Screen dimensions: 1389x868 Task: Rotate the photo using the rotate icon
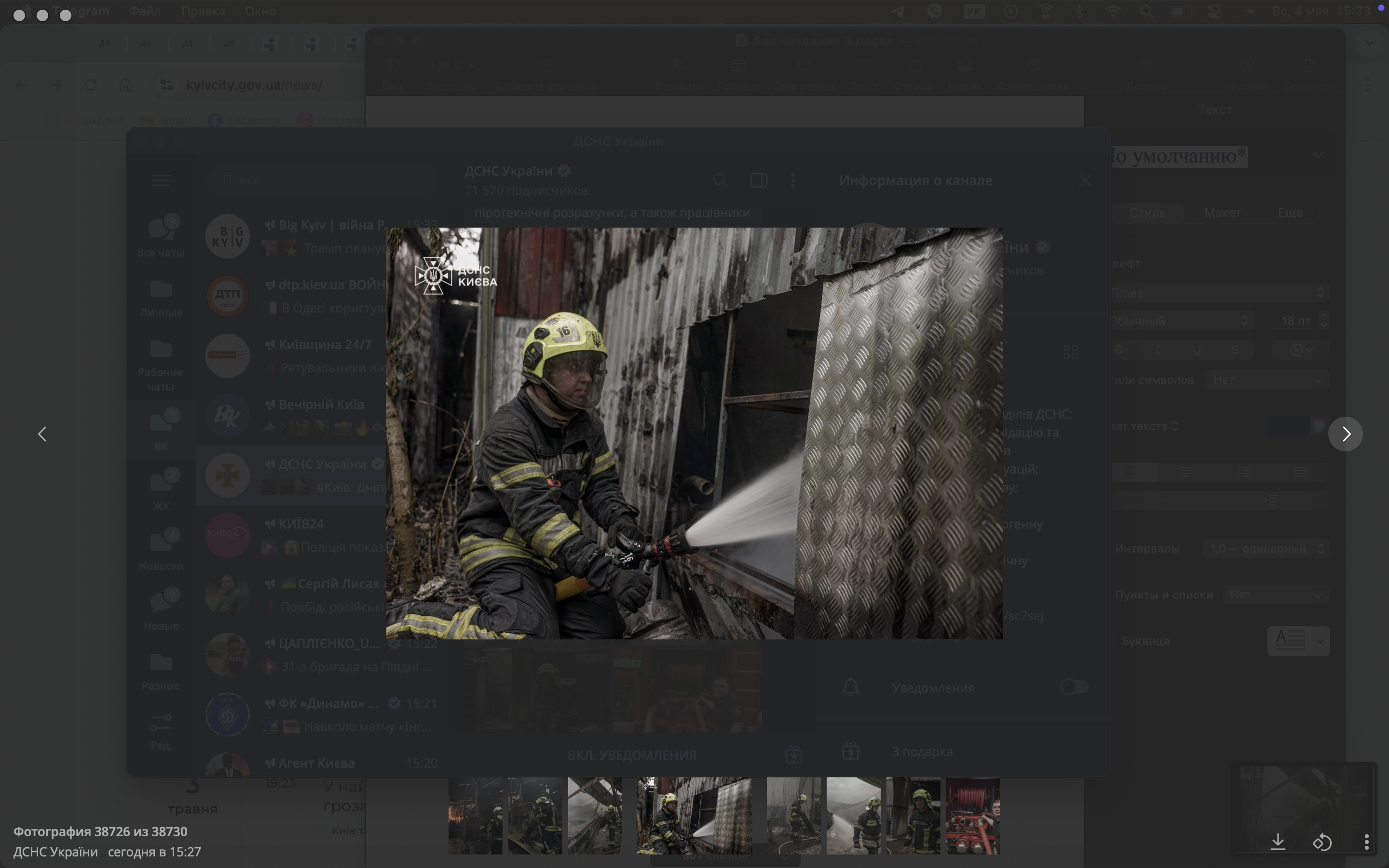click(1322, 842)
